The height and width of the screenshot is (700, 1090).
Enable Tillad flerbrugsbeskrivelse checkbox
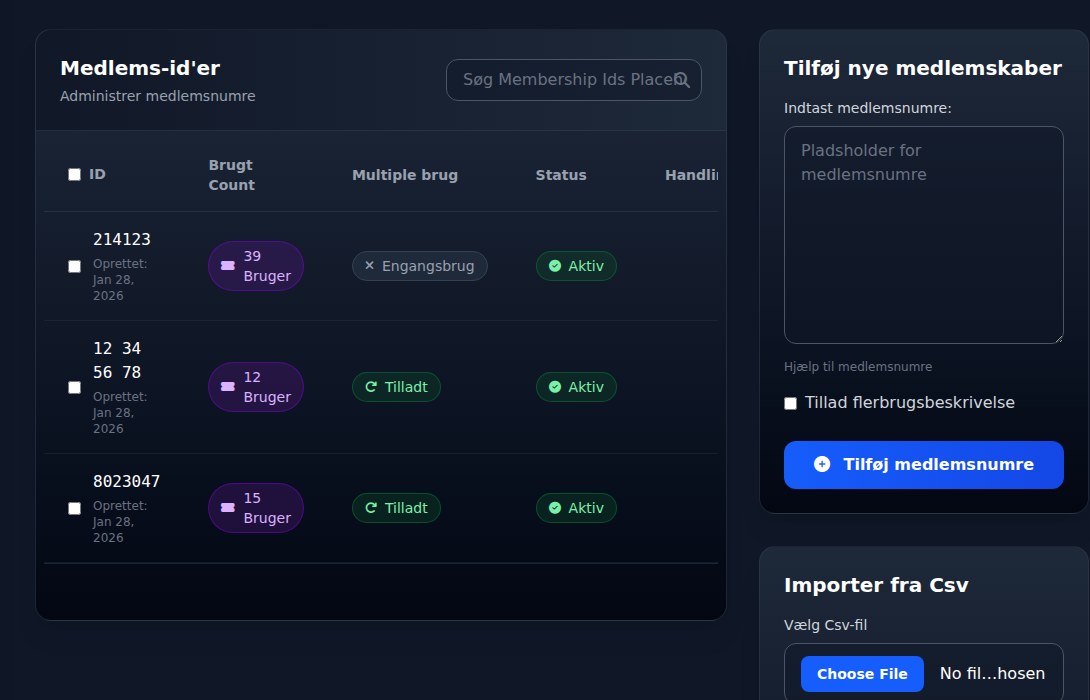click(x=790, y=403)
